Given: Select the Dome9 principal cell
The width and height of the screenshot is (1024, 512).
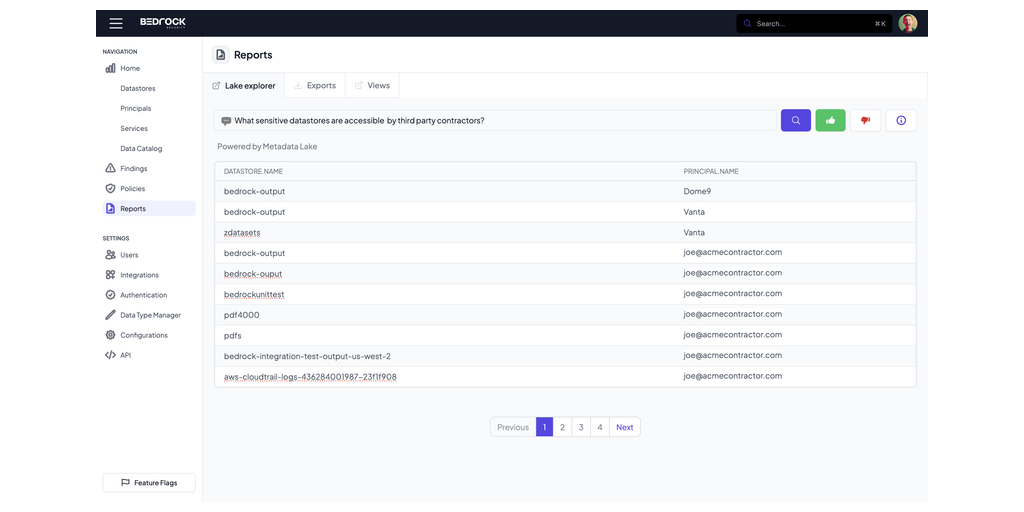Looking at the screenshot, I should (x=696, y=191).
